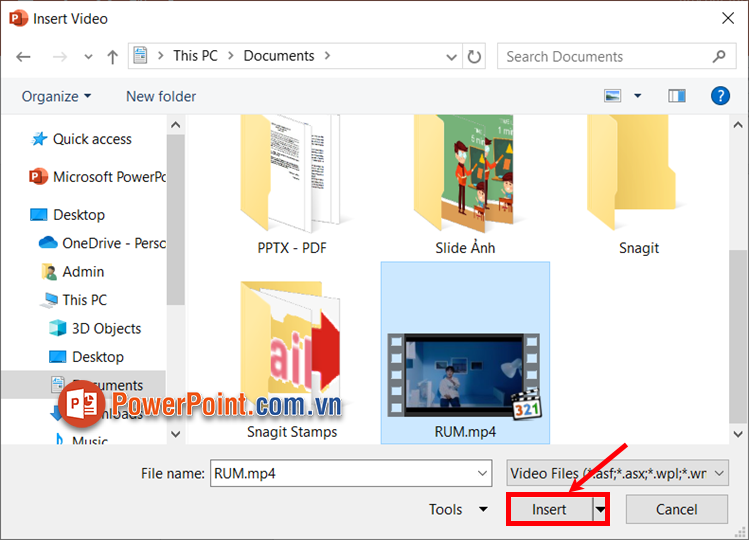Select the RUM.mp4 video thumbnail
The width and height of the screenshot is (749, 540).
click(x=465, y=376)
